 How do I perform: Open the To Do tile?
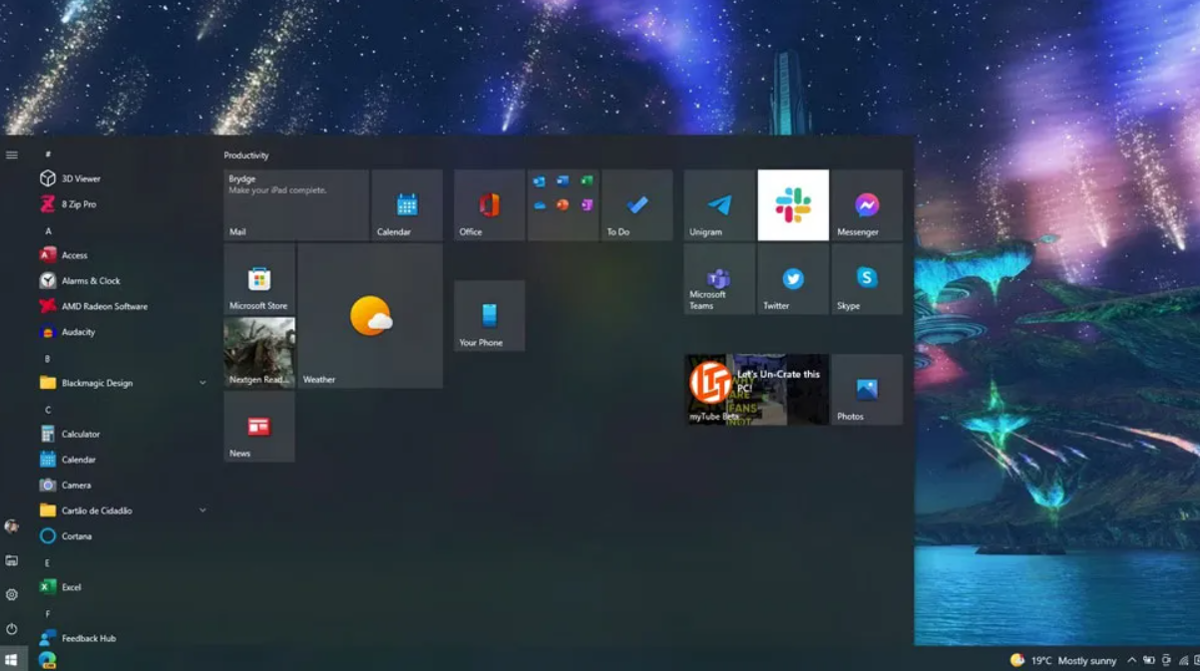coord(637,205)
